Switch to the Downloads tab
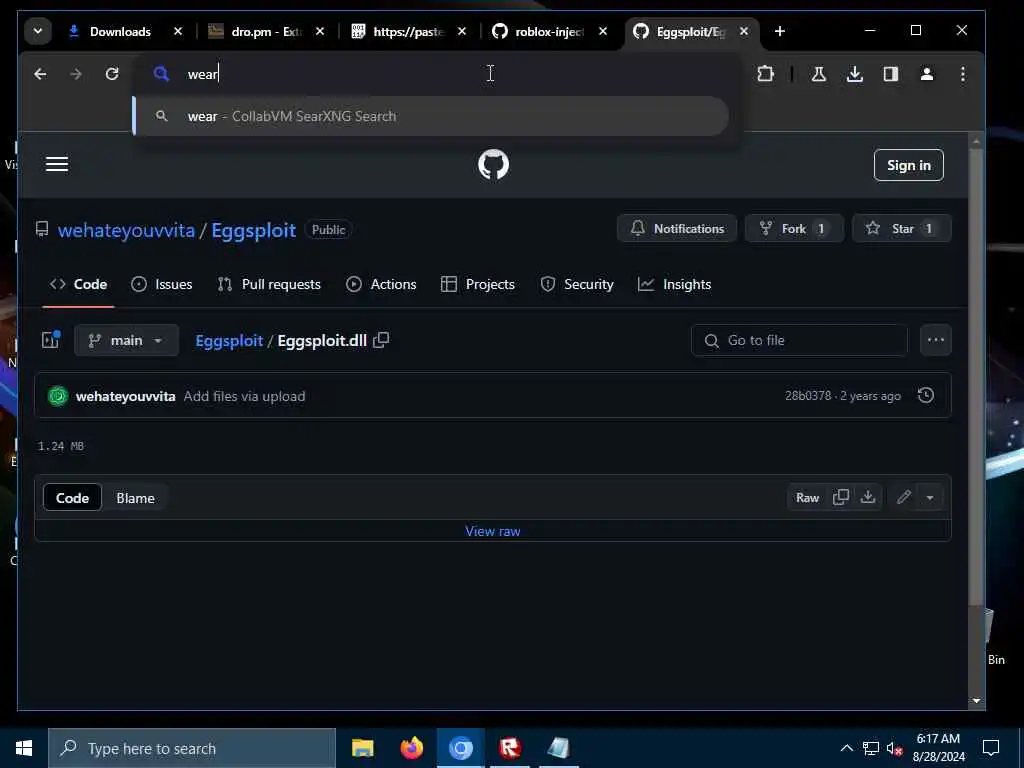This screenshot has width=1024, height=768. point(120,31)
